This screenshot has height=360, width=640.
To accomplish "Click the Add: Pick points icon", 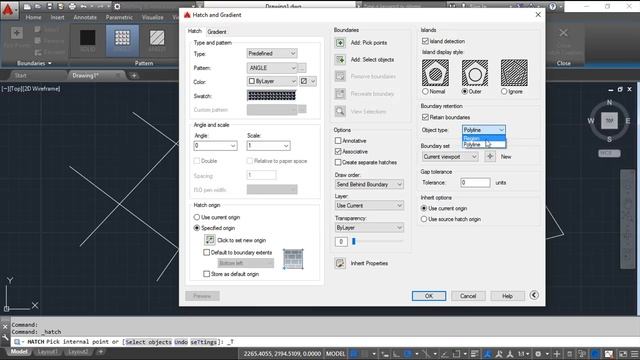I will click(340, 43).
